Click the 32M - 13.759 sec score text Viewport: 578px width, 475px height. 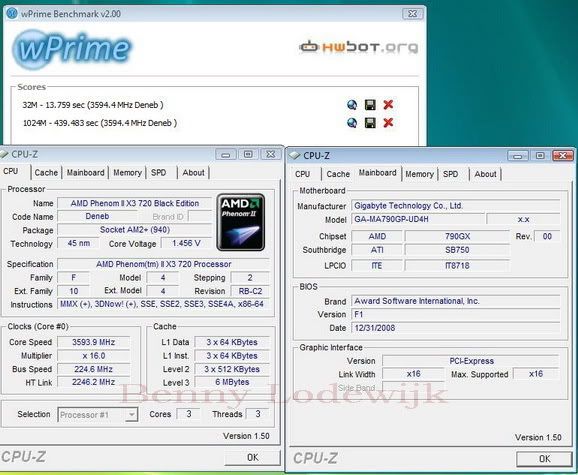(93, 105)
